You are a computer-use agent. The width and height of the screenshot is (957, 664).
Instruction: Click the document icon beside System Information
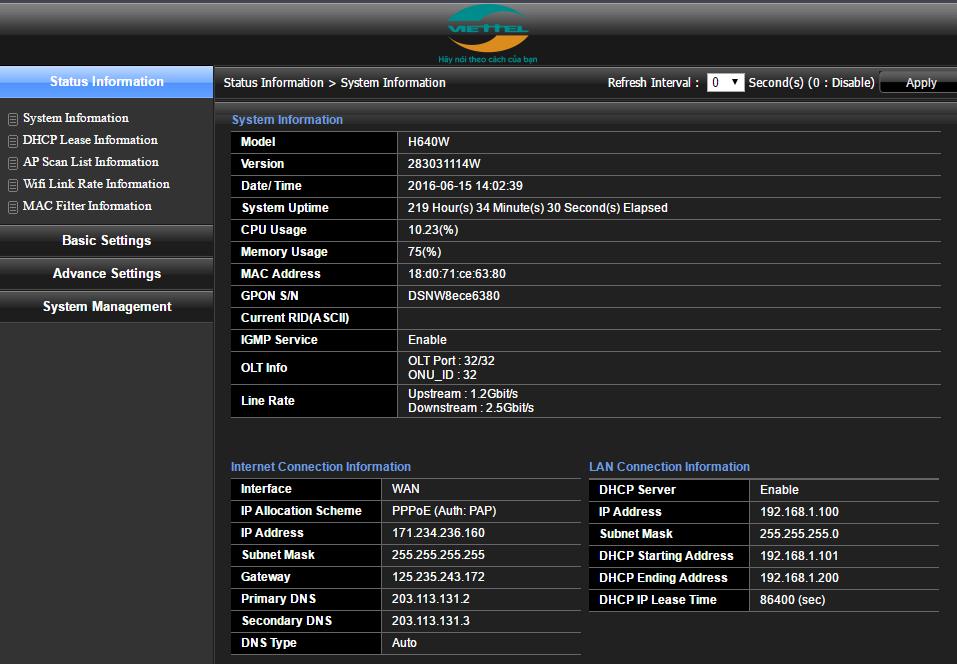point(13,119)
